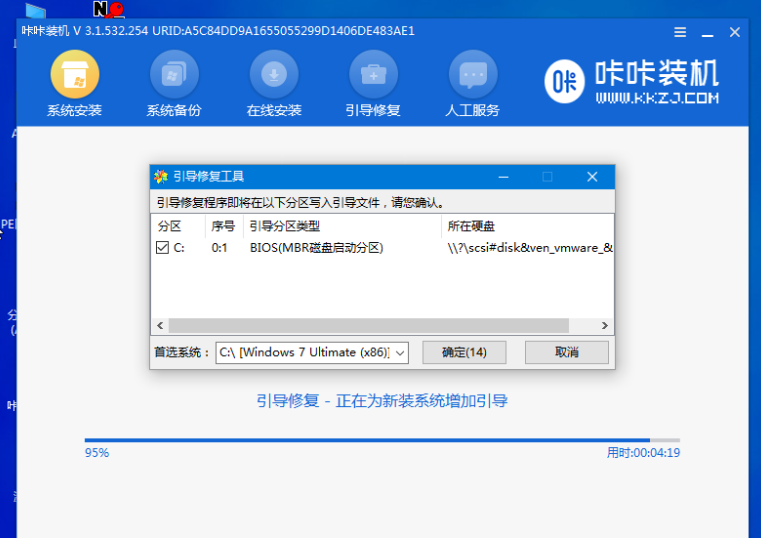Viewport: 761px width, 538px height.
Task: Click the 引导修复 - 正在为新装系统增加引导 status text
Action: pyautogui.click(x=382, y=401)
